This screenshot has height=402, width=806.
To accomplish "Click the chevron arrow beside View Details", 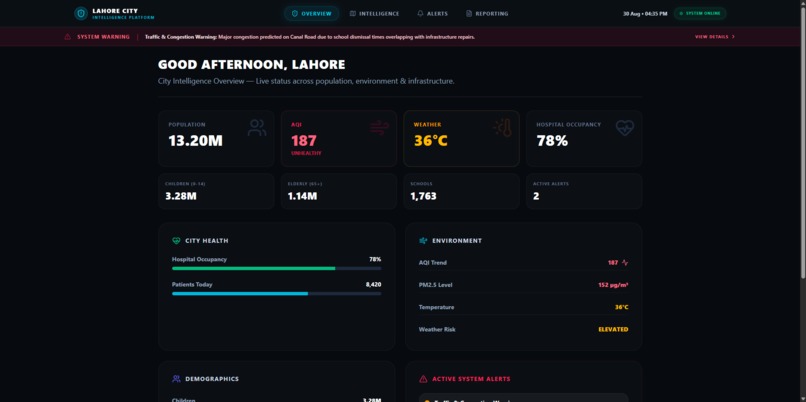I will pos(733,37).
